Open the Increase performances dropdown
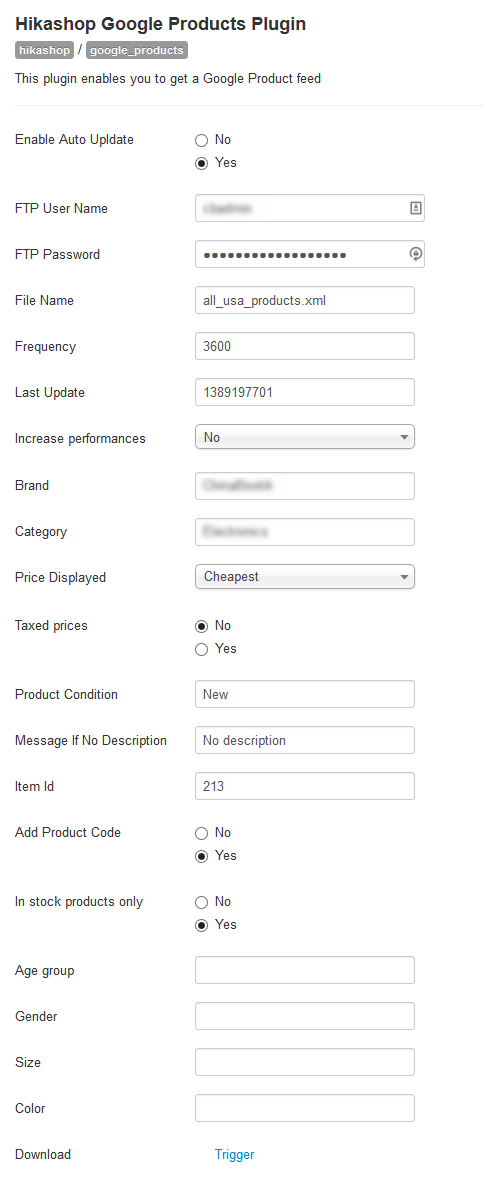 click(x=305, y=438)
